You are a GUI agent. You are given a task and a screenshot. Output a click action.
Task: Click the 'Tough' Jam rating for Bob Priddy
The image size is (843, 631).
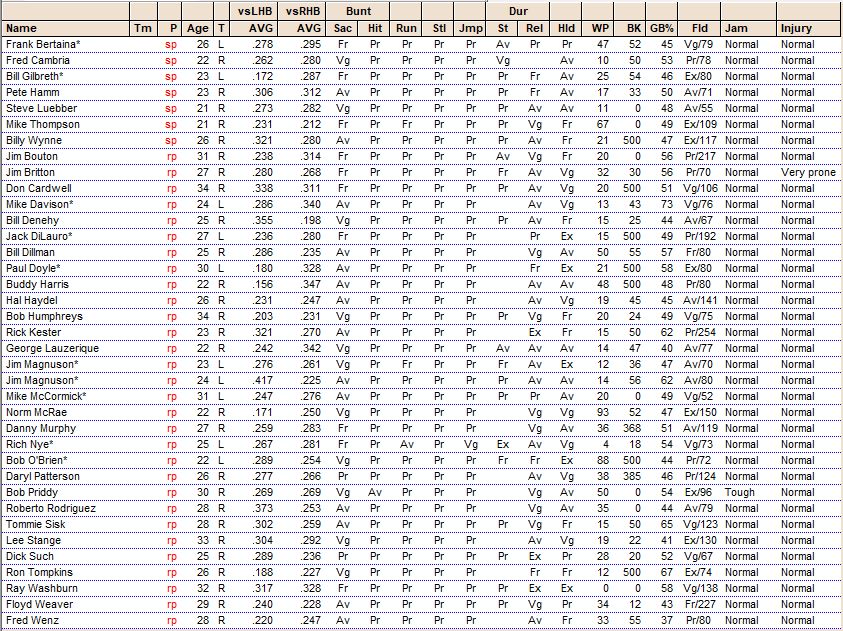740,492
